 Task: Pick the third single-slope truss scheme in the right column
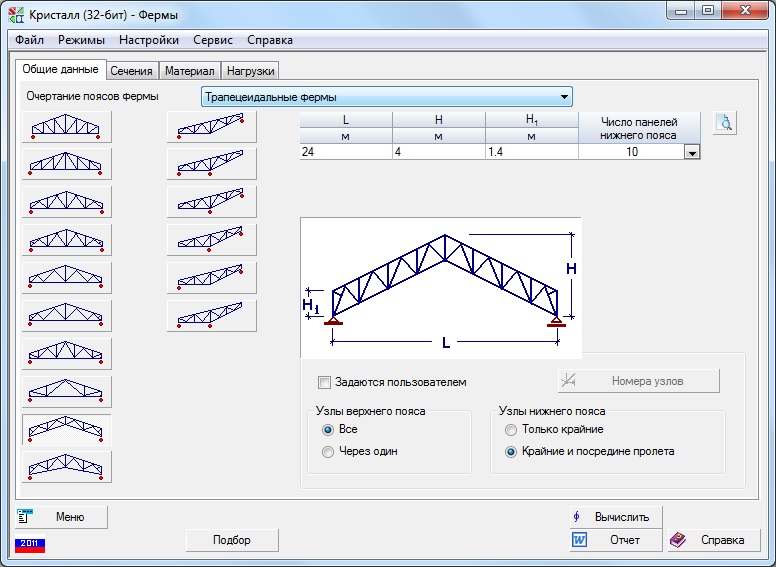(212, 202)
